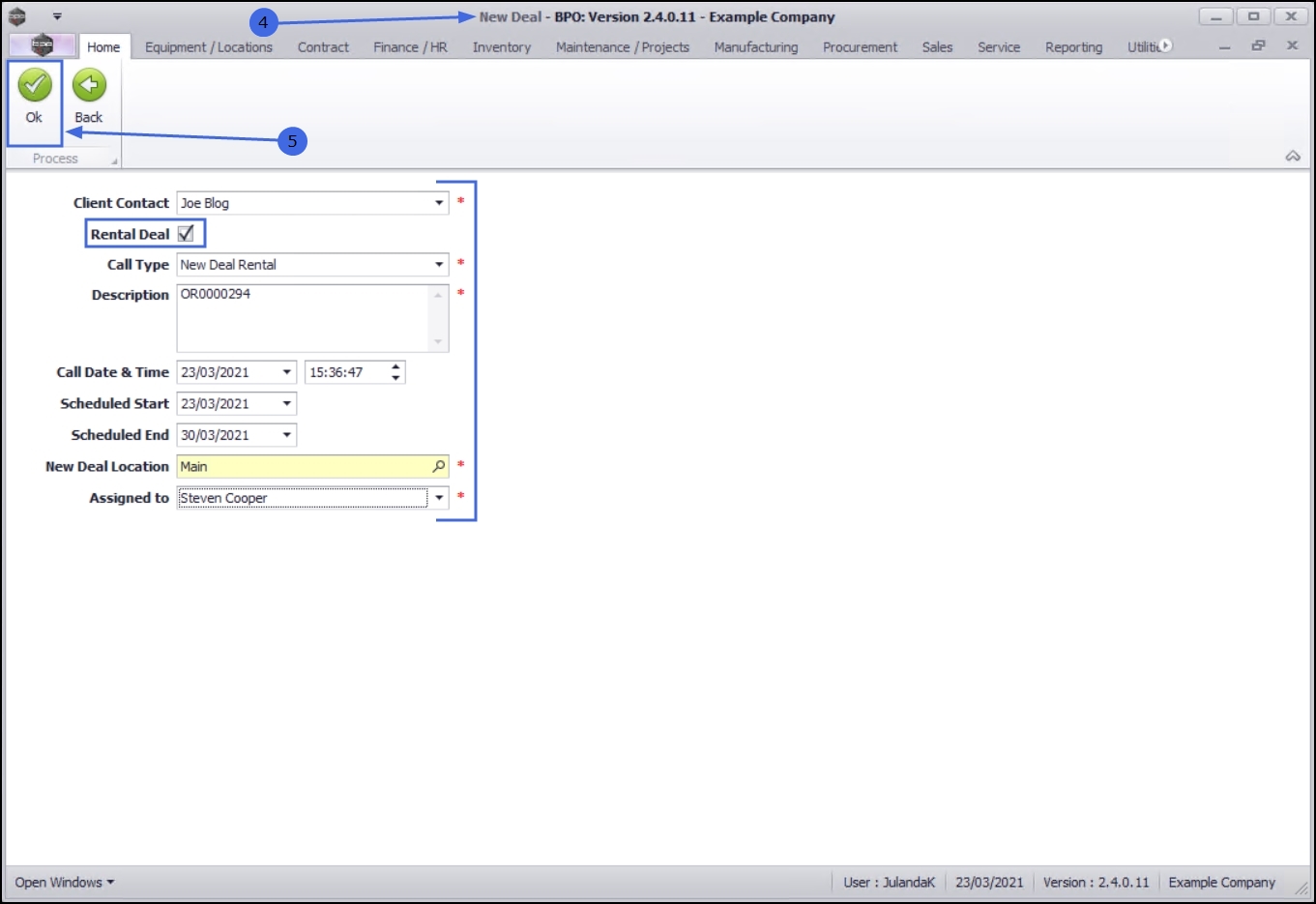Expand the Client Contact dropdown
The width and height of the screenshot is (1316, 904).
(439, 203)
